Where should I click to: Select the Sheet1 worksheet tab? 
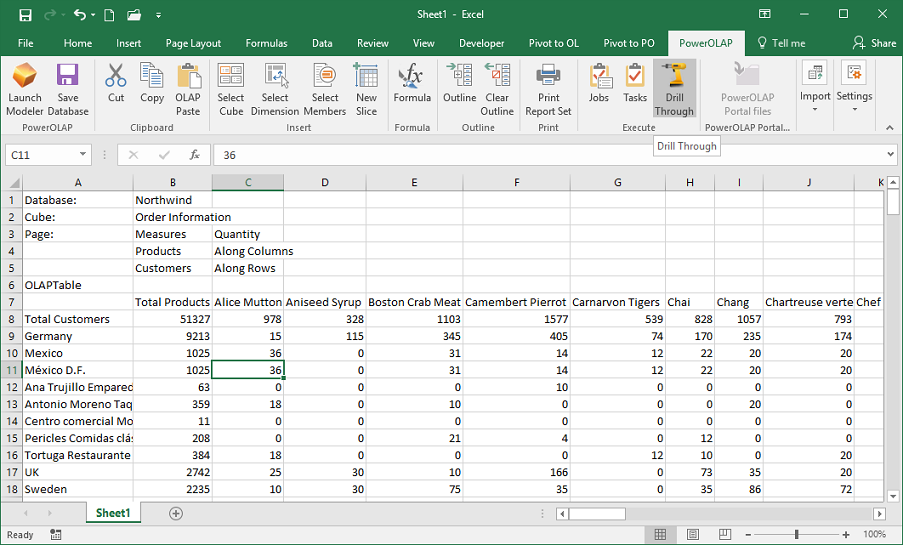click(113, 513)
